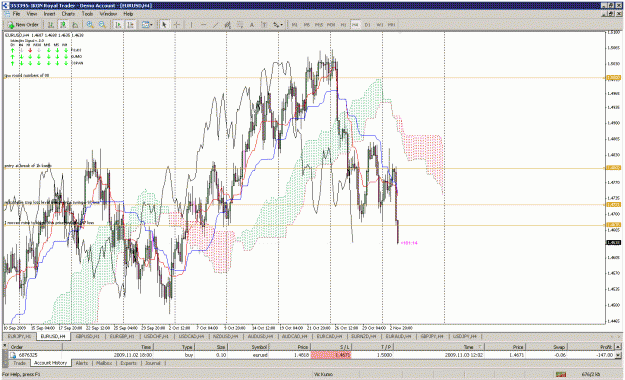Select the crosshair tool
The height and width of the screenshot is (380, 625).
(x=177, y=25)
